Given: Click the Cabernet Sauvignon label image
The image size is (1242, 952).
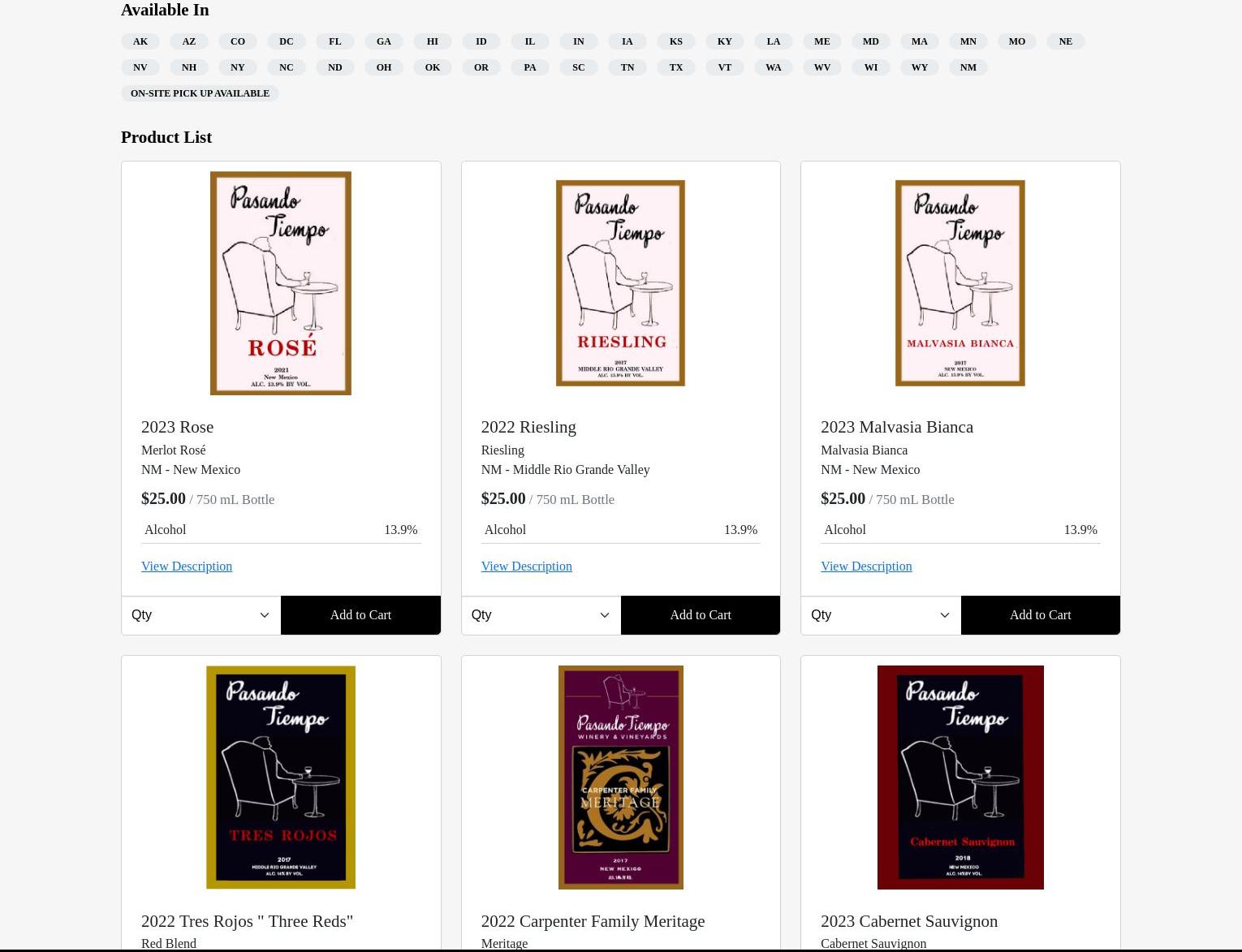Looking at the screenshot, I should (960, 778).
